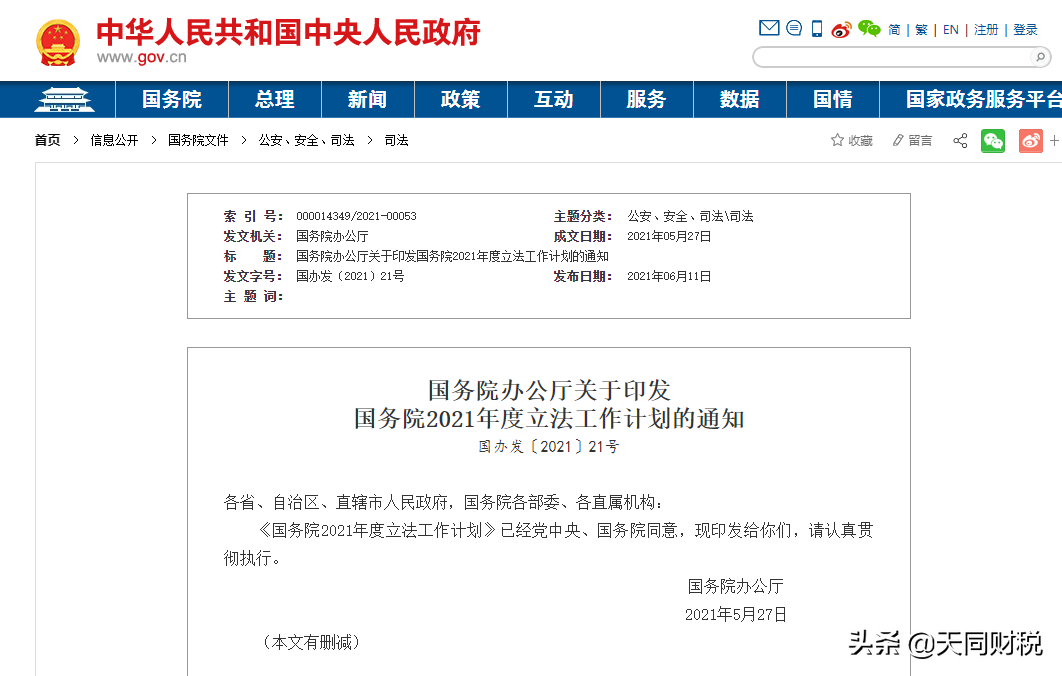
Task: Click the search magnifier icon
Action: pyautogui.click(x=1041, y=57)
